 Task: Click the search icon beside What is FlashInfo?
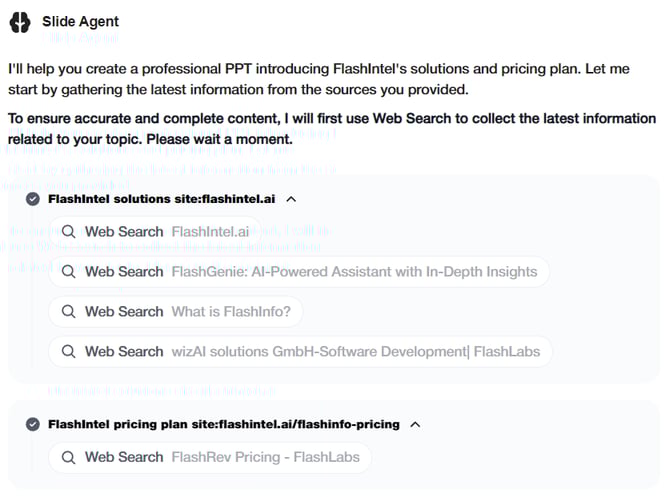[69, 312]
